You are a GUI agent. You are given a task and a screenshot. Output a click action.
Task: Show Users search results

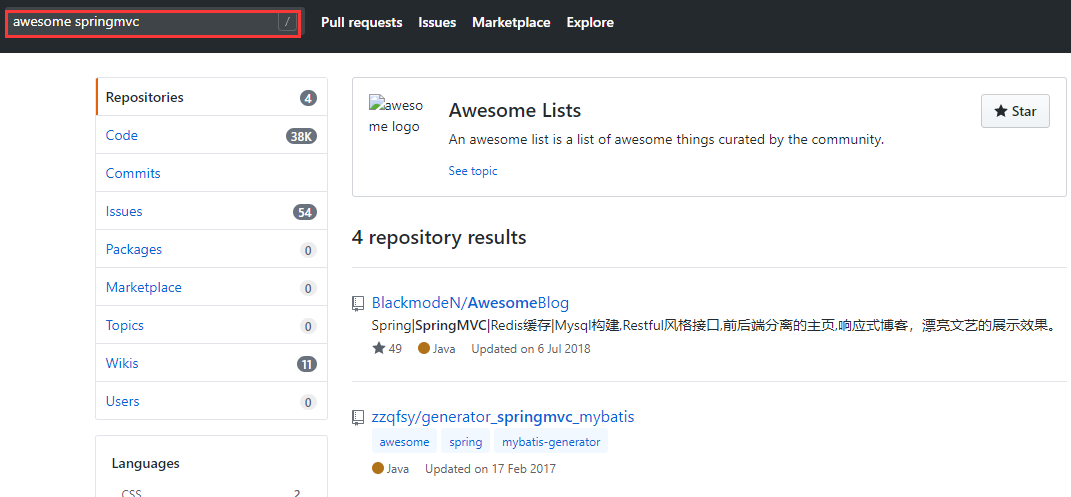(212, 401)
